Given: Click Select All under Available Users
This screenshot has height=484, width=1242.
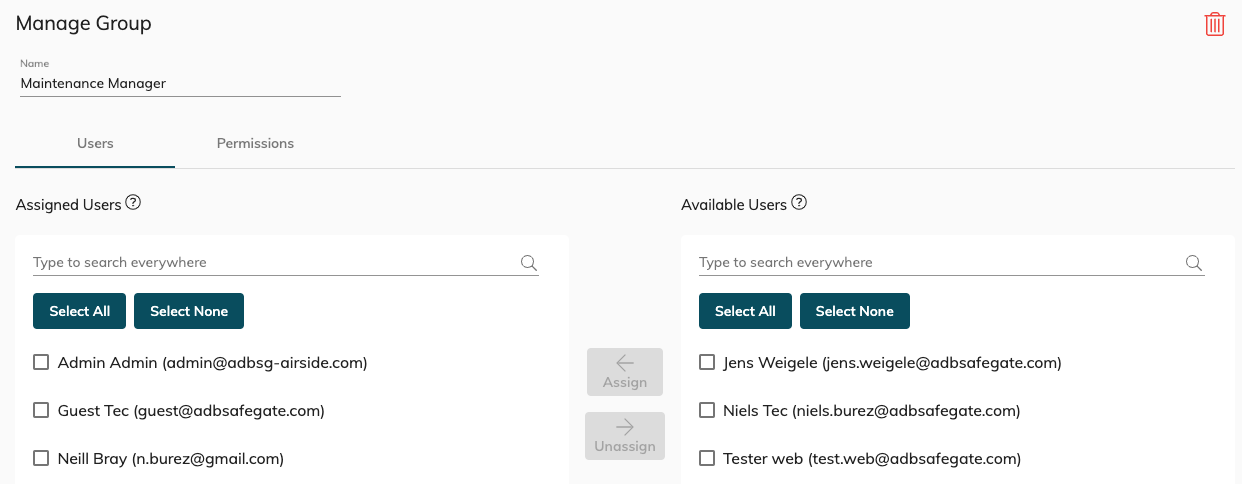Looking at the screenshot, I should [x=745, y=311].
